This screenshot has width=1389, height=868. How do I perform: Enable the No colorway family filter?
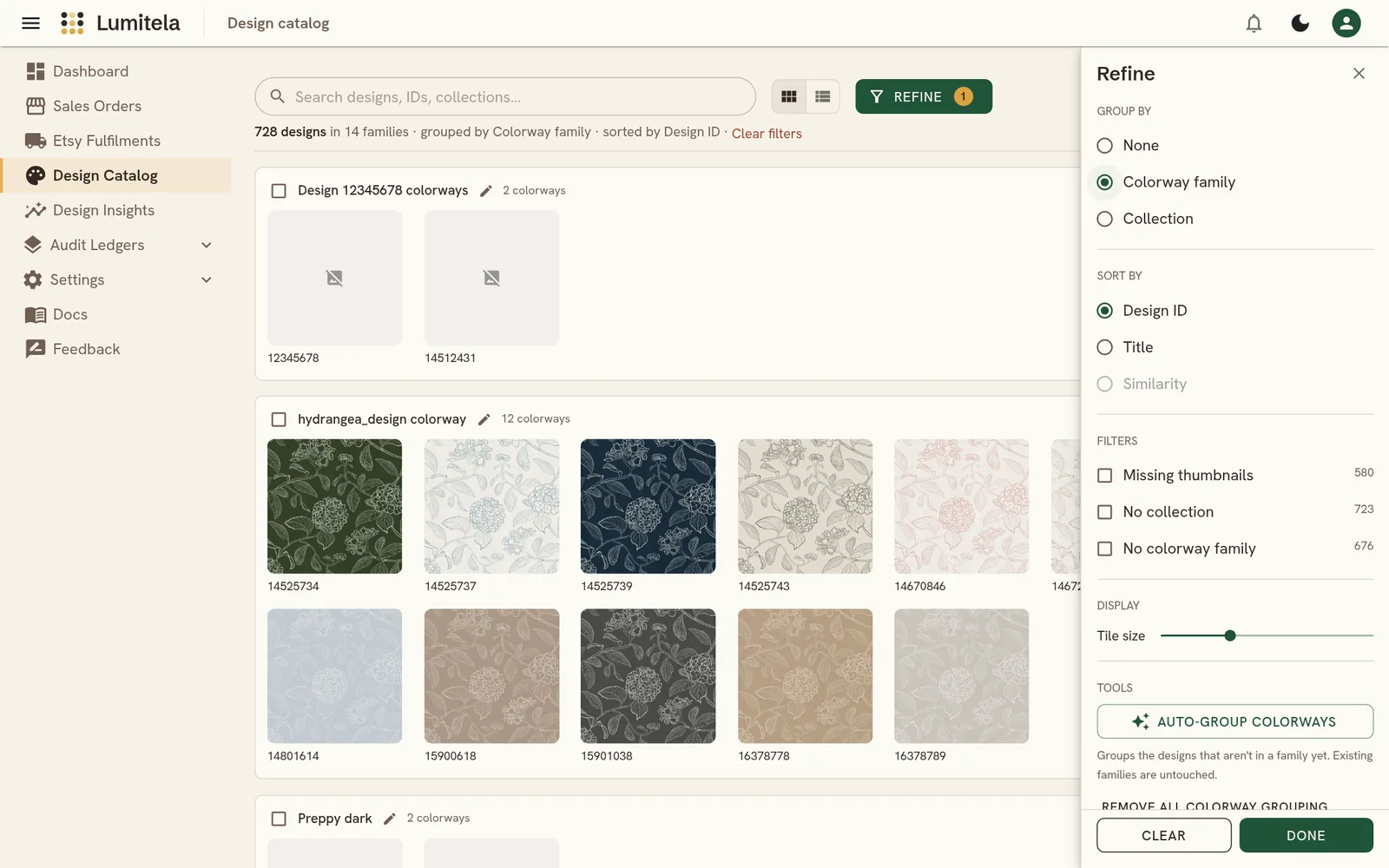pyautogui.click(x=1104, y=549)
